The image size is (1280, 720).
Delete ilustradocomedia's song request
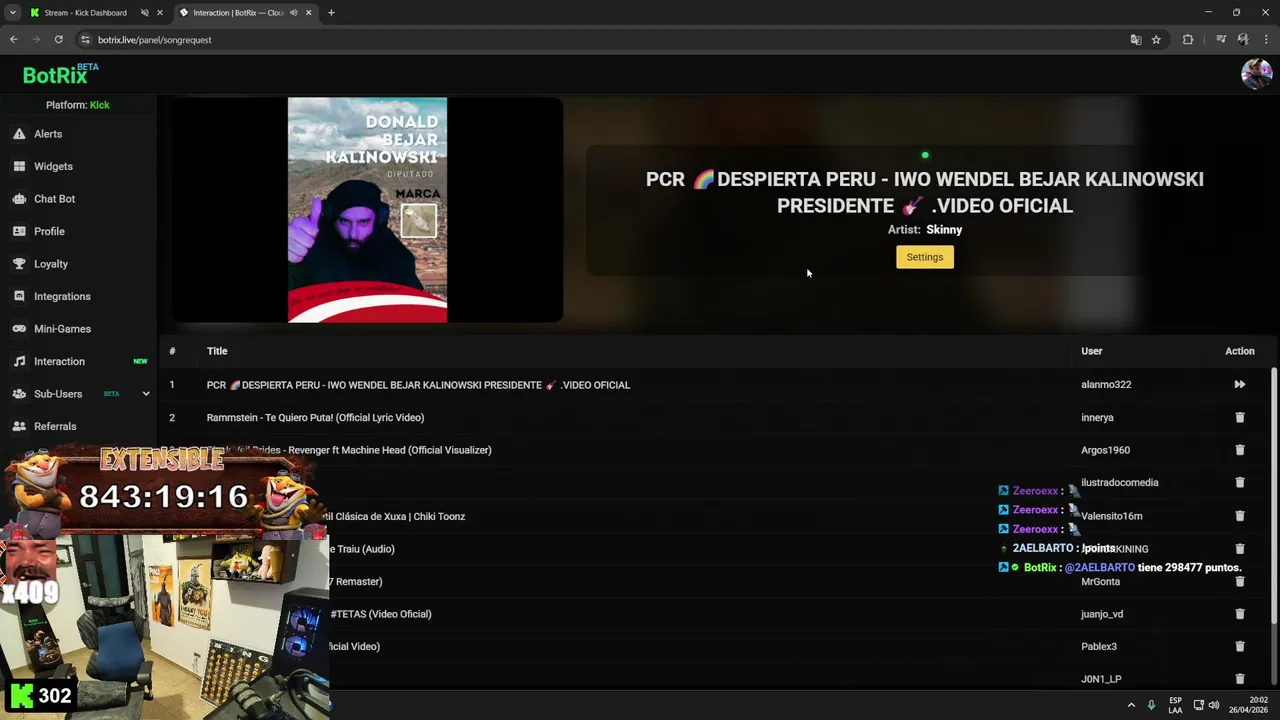pos(1239,482)
